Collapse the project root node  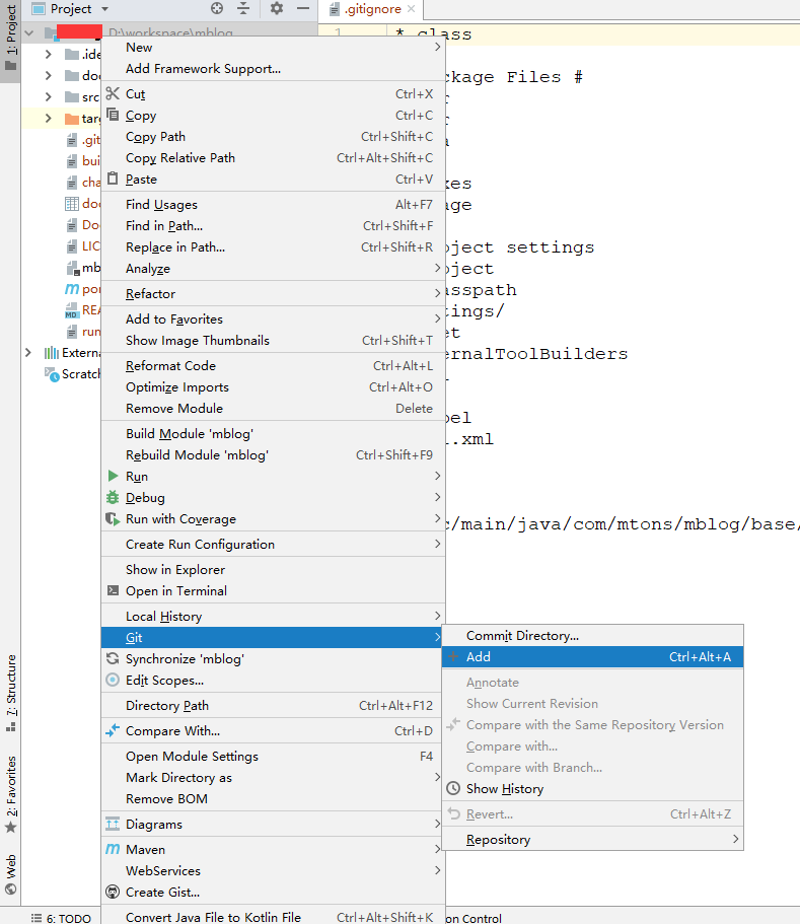tap(29, 33)
